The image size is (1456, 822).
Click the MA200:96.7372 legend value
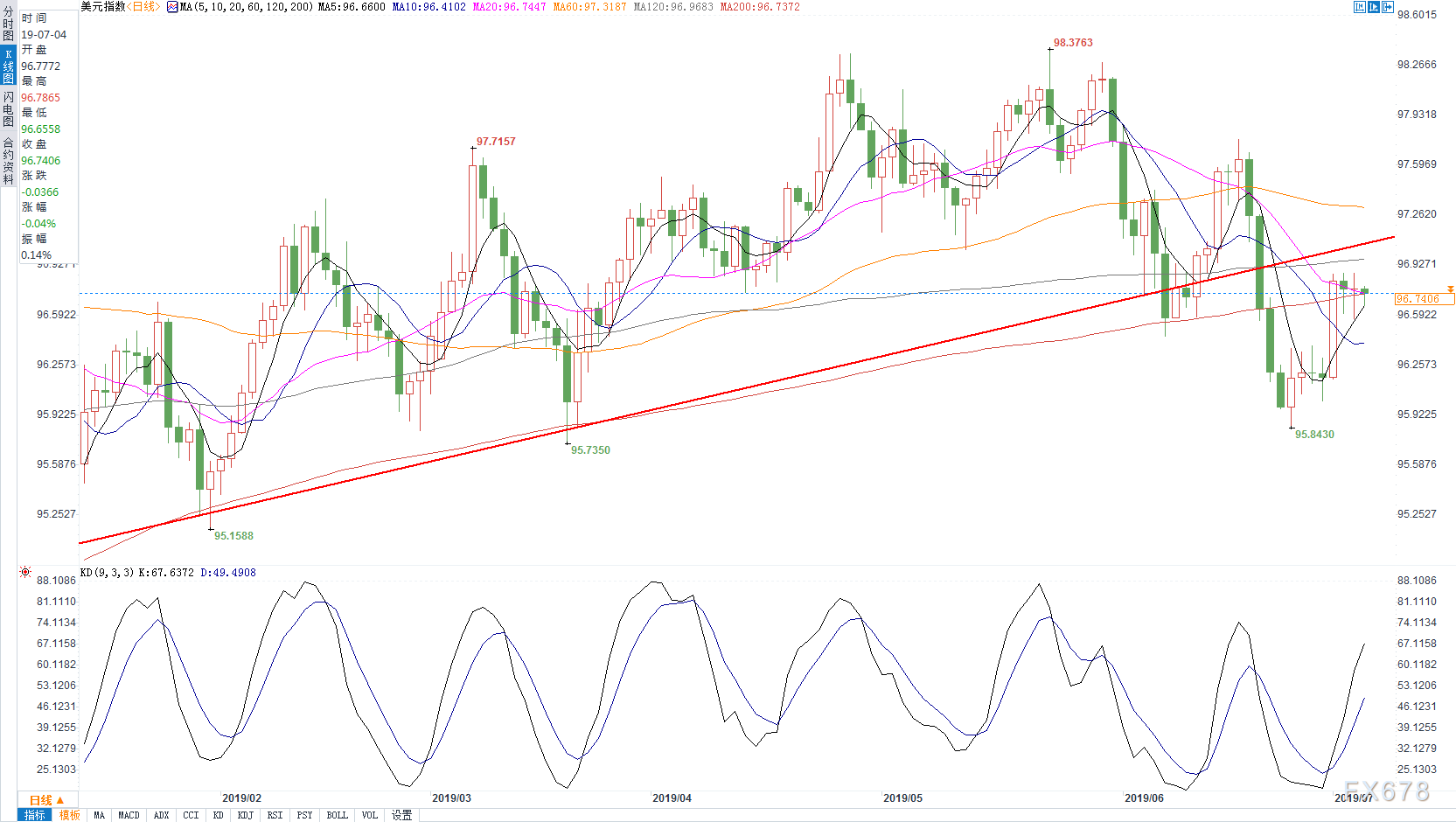point(760,7)
